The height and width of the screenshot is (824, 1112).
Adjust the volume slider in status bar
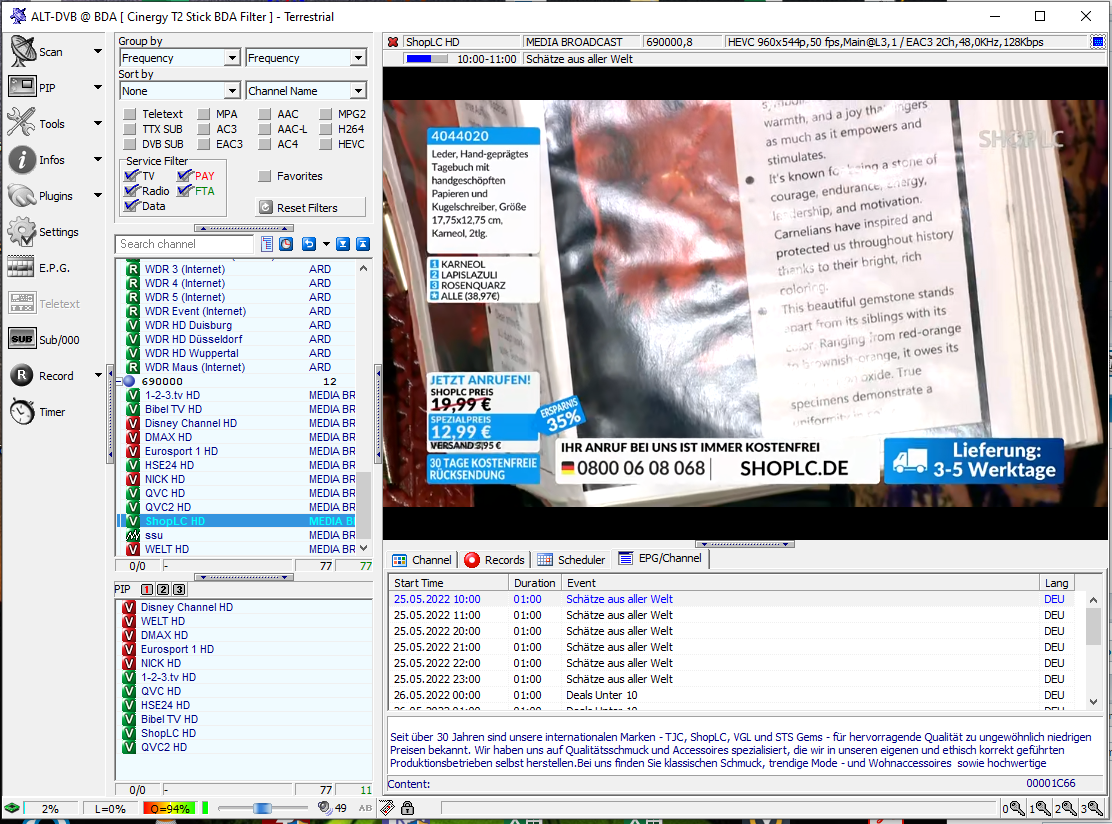[x=262, y=808]
